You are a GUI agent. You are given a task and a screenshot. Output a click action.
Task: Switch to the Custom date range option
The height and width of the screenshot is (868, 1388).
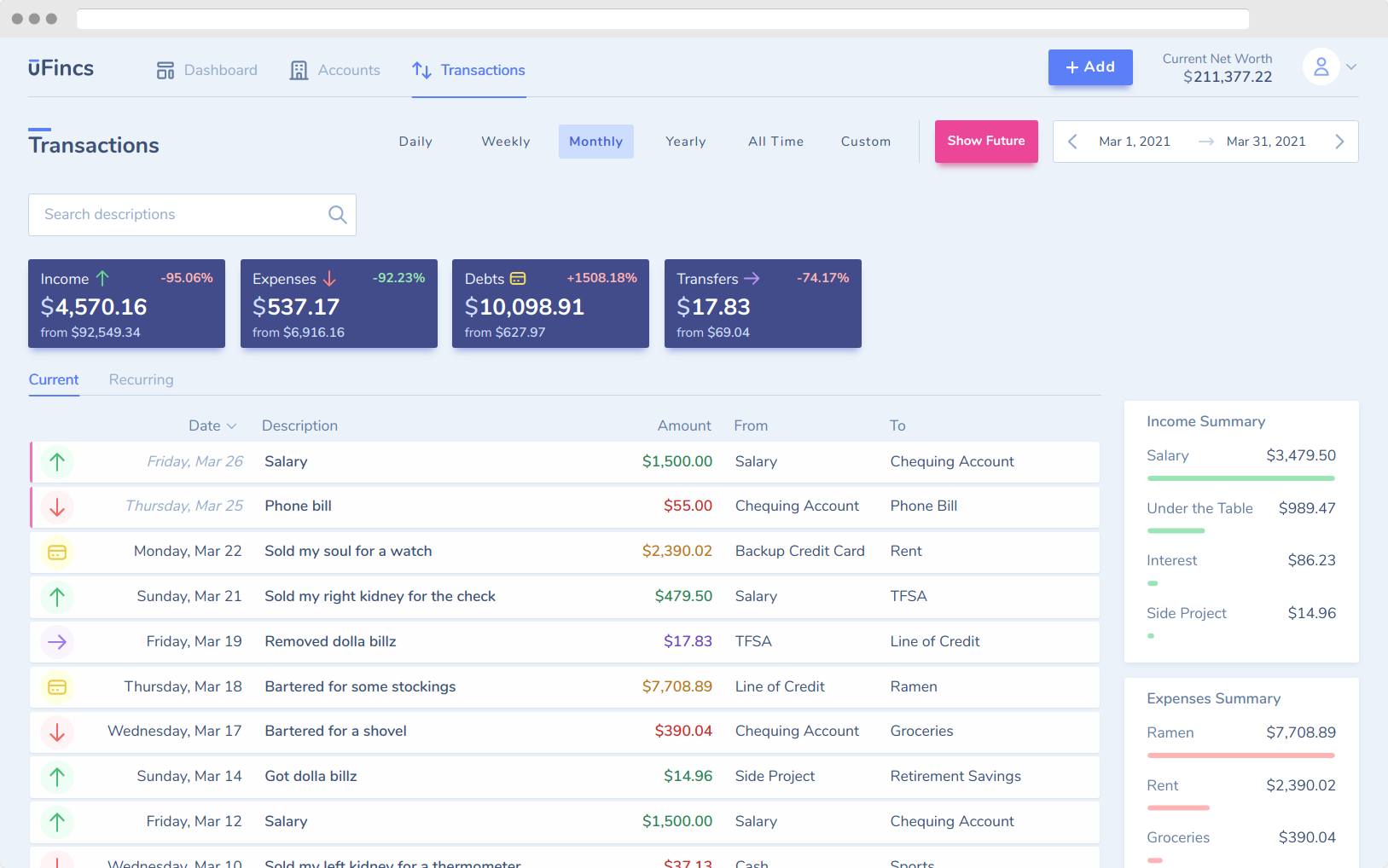(865, 141)
